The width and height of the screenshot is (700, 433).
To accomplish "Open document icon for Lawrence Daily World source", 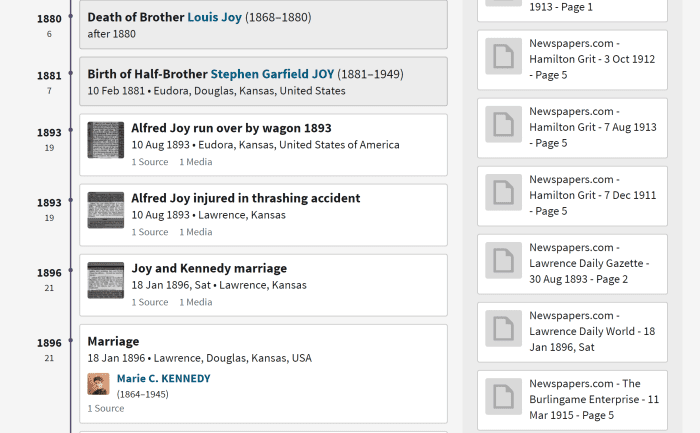I will [x=503, y=329].
